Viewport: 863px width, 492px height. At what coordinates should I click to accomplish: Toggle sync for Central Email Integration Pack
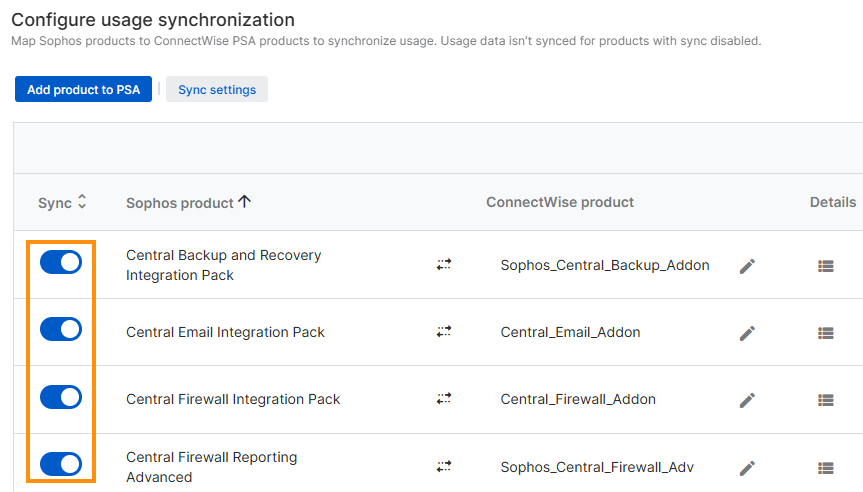(61, 329)
